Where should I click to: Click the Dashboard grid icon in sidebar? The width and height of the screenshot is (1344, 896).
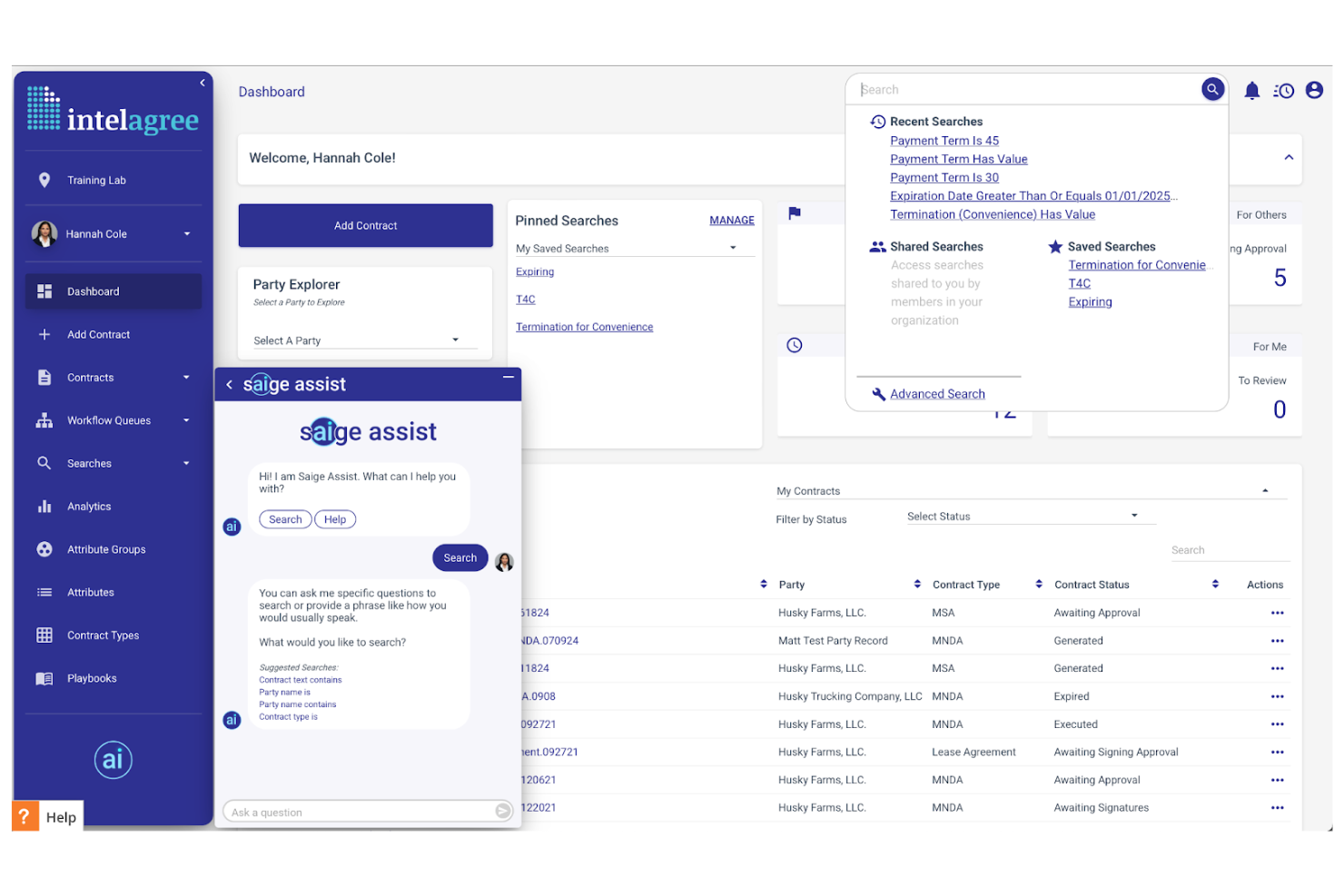pyautogui.click(x=44, y=291)
